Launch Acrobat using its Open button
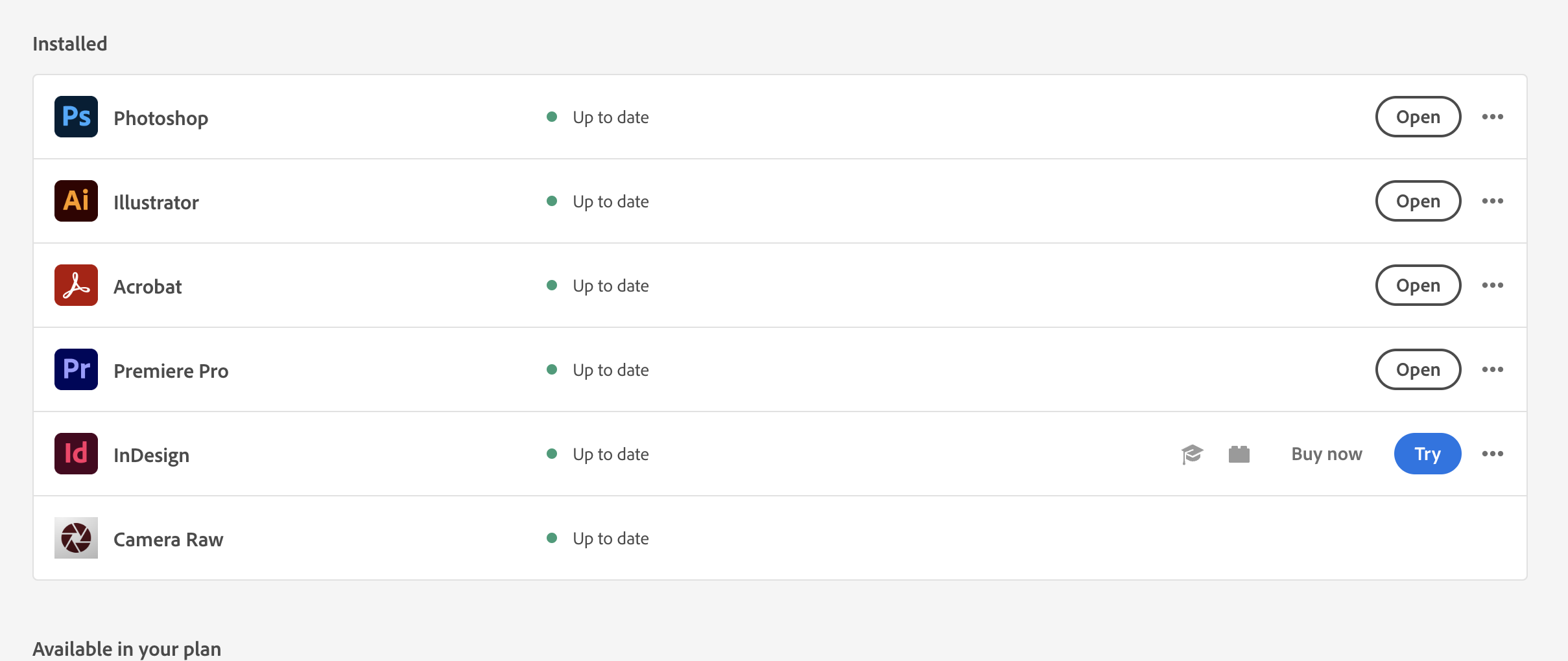The height and width of the screenshot is (661, 1568). [1418, 285]
